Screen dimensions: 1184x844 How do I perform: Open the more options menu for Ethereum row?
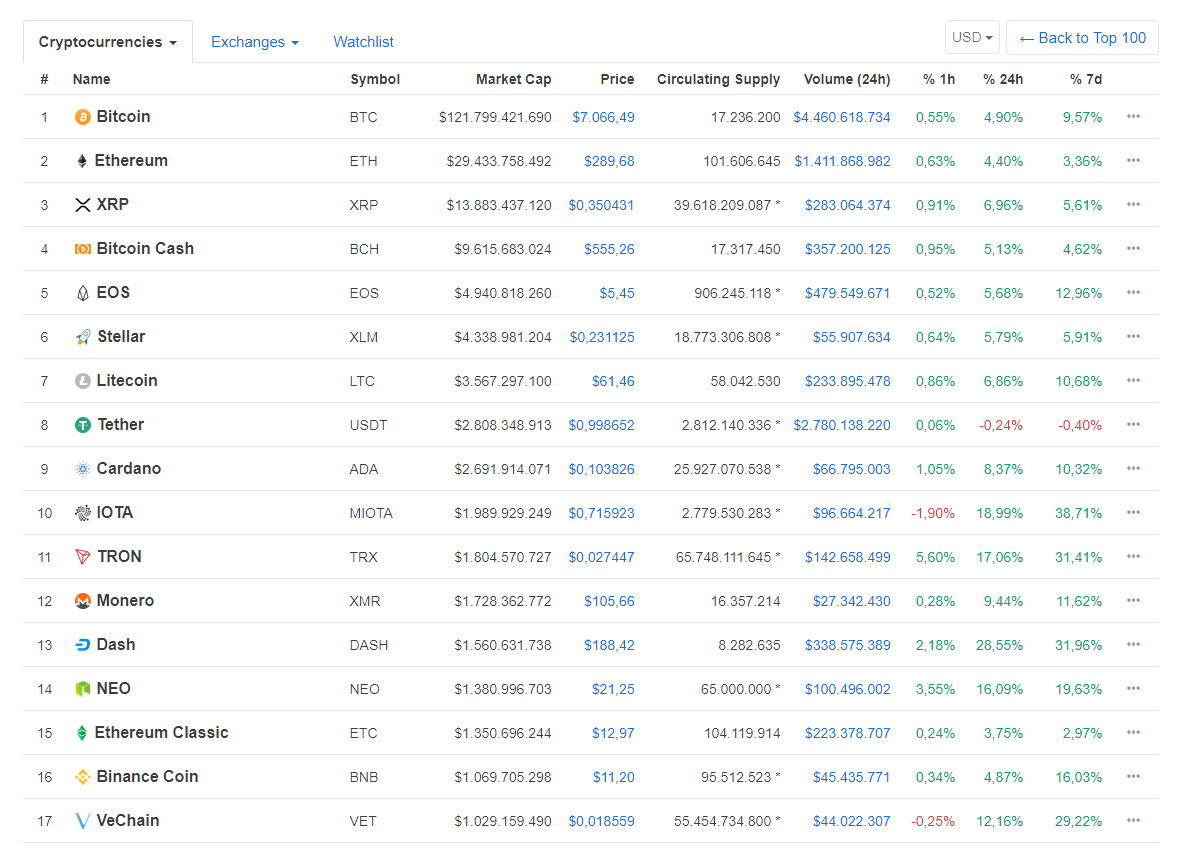pyautogui.click(x=1133, y=160)
